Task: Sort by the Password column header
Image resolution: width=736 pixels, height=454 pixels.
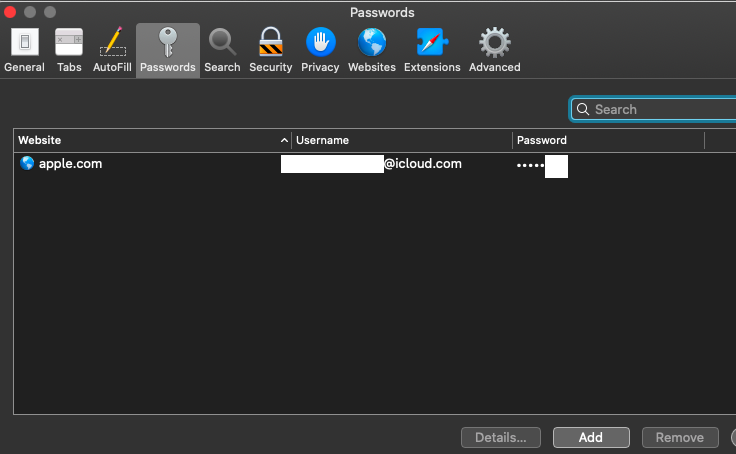Action: pos(608,140)
